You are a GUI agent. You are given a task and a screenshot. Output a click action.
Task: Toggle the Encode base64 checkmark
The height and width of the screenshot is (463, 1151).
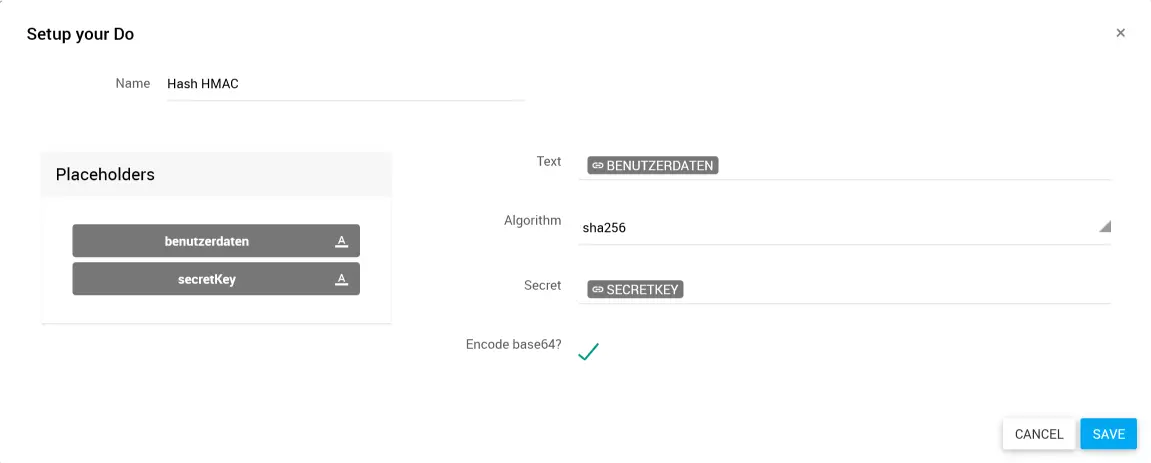588,351
